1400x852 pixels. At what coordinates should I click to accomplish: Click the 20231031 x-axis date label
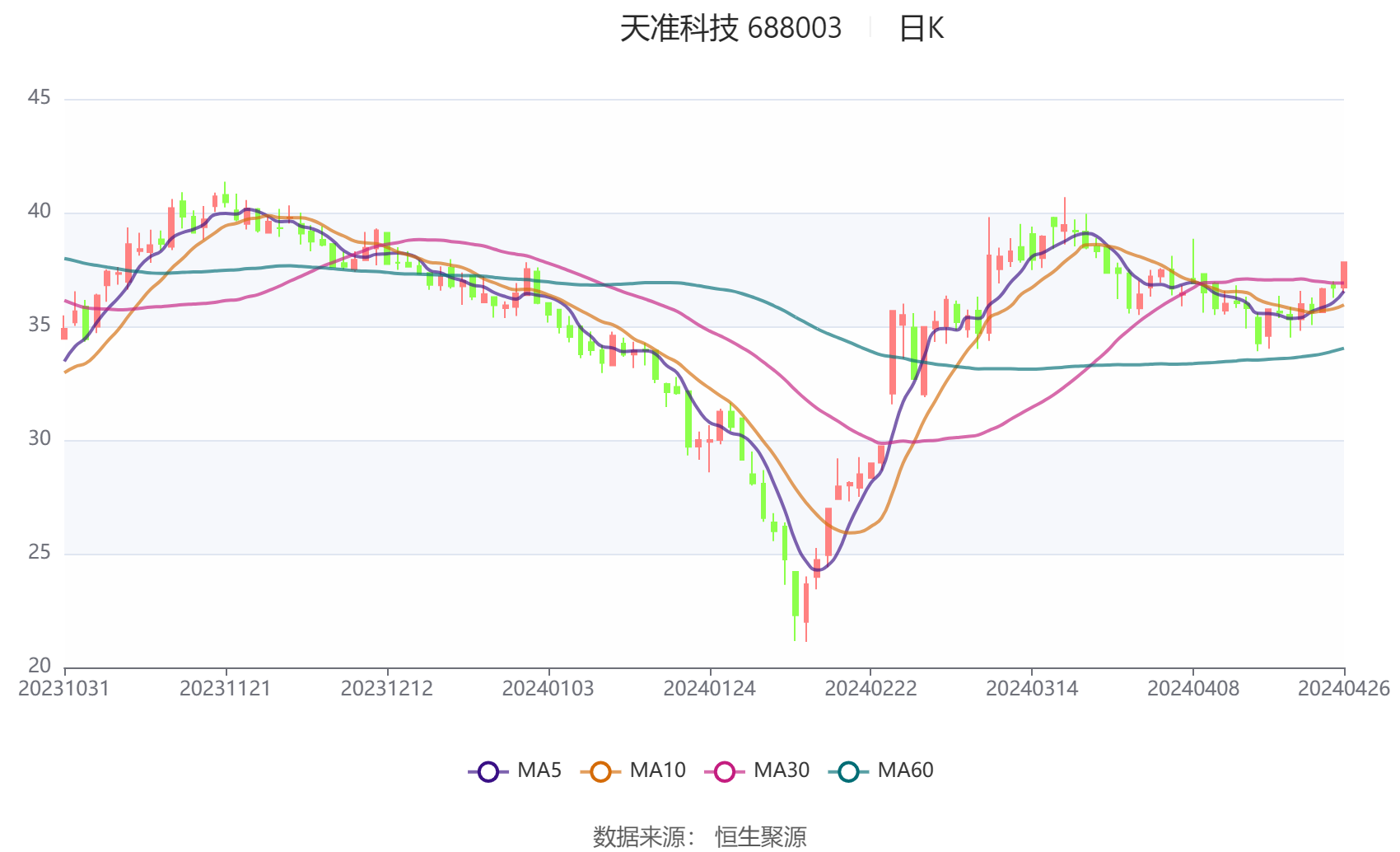(64, 689)
